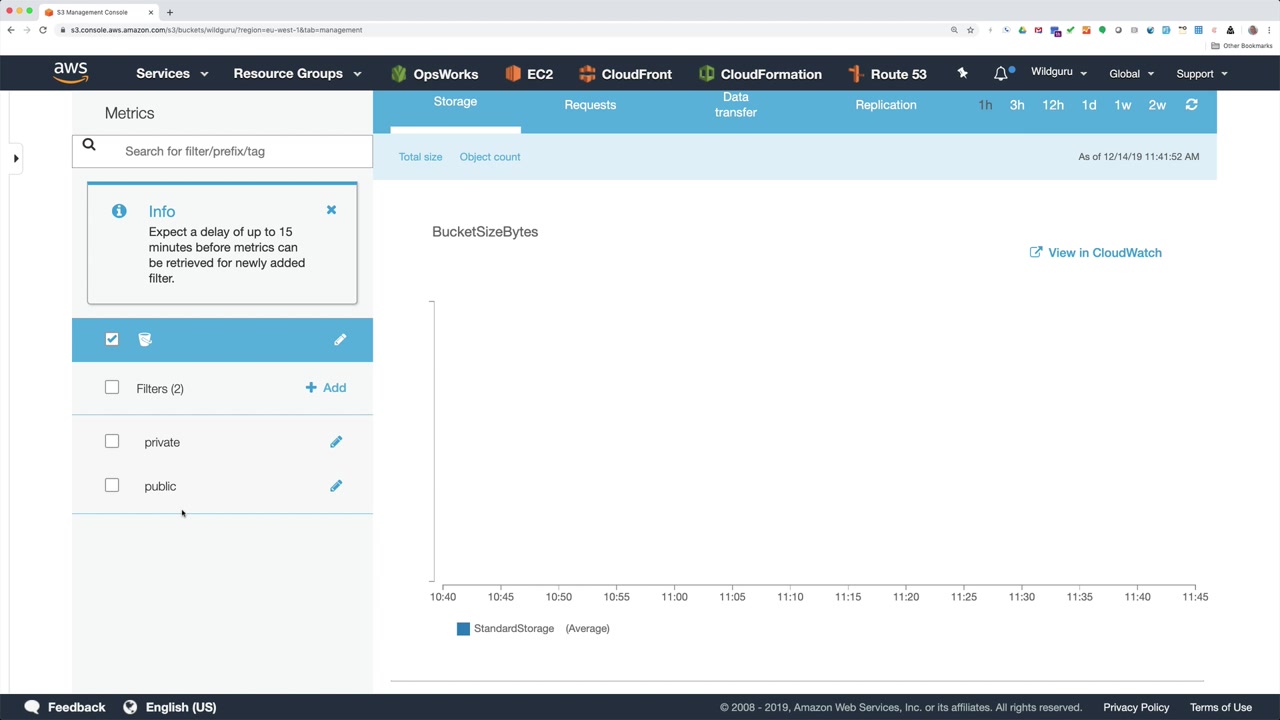Click the filter/prefix/tag search field
Image resolution: width=1280 pixels, height=720 pixels.
tap(222, 151)
